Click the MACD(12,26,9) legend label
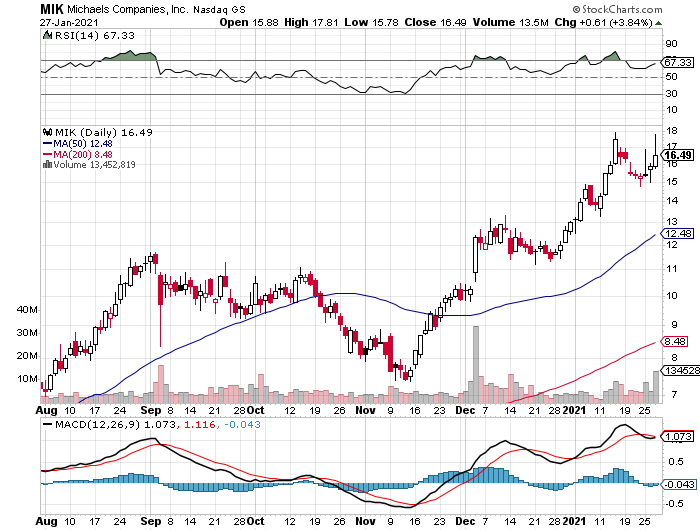Viewport: 700px width, 530px height. [x=97, y=424]
